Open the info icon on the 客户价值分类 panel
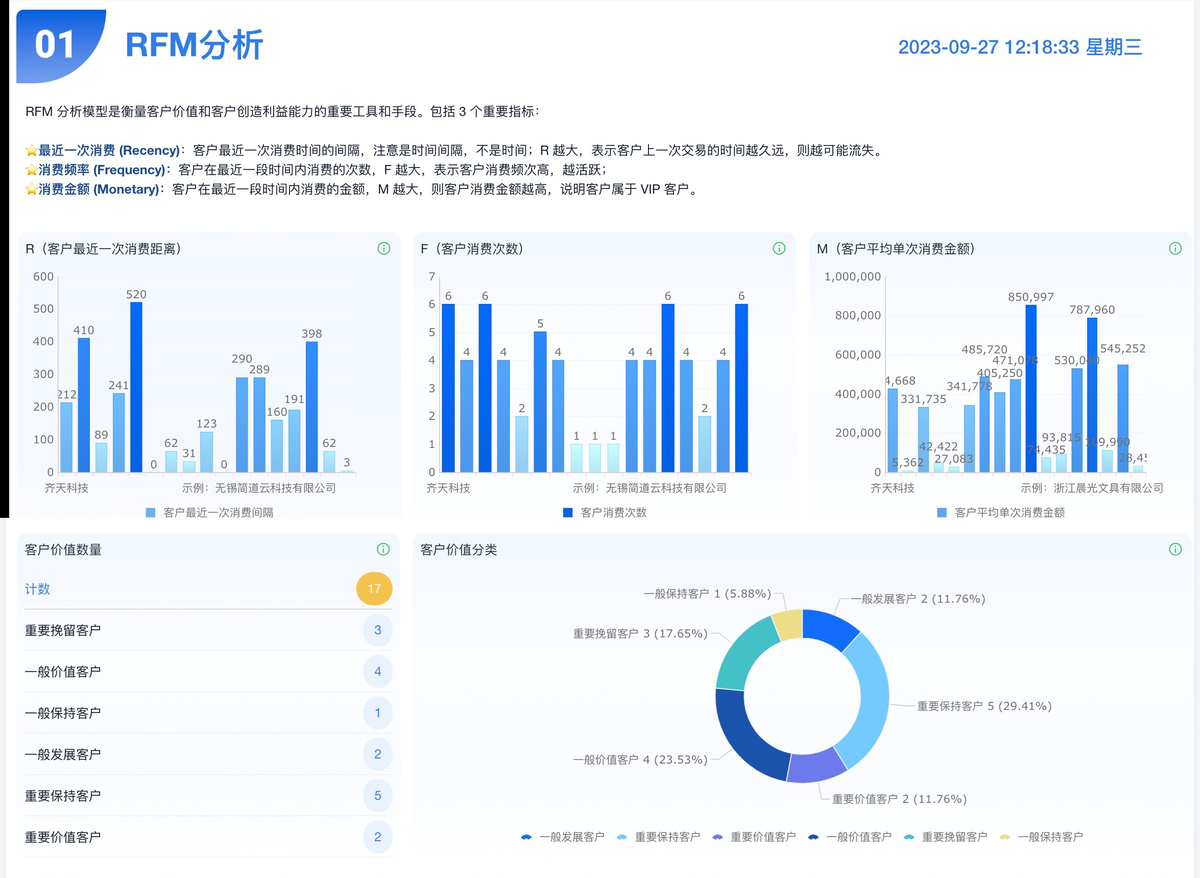The image size is (1200, 878). [x=1175, y=549]
